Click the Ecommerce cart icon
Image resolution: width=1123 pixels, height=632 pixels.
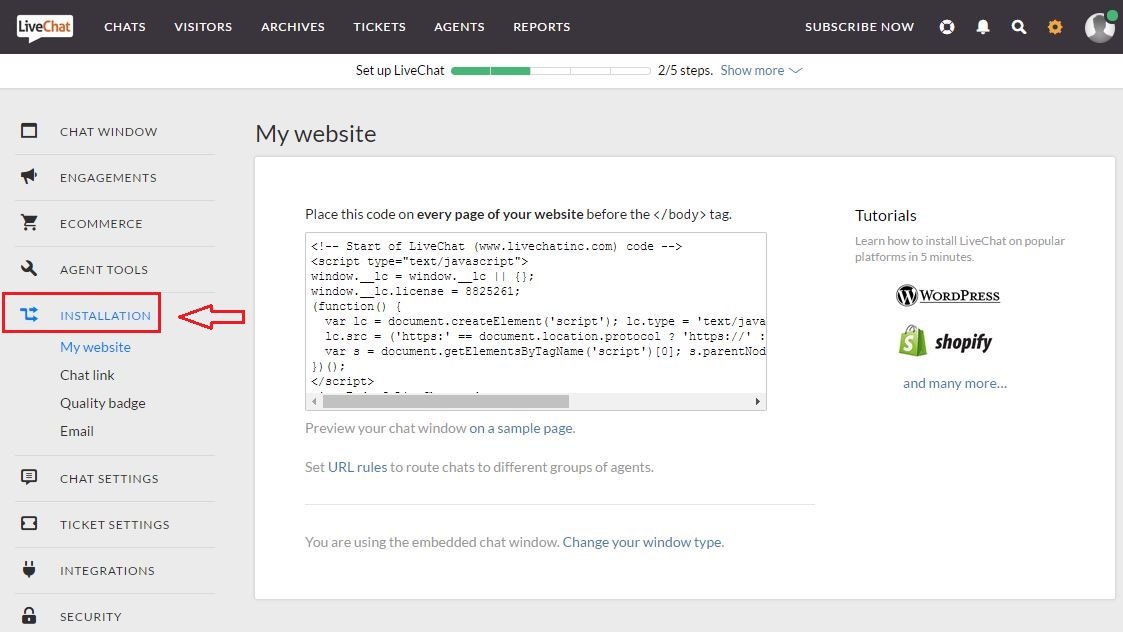click(29, 222)
